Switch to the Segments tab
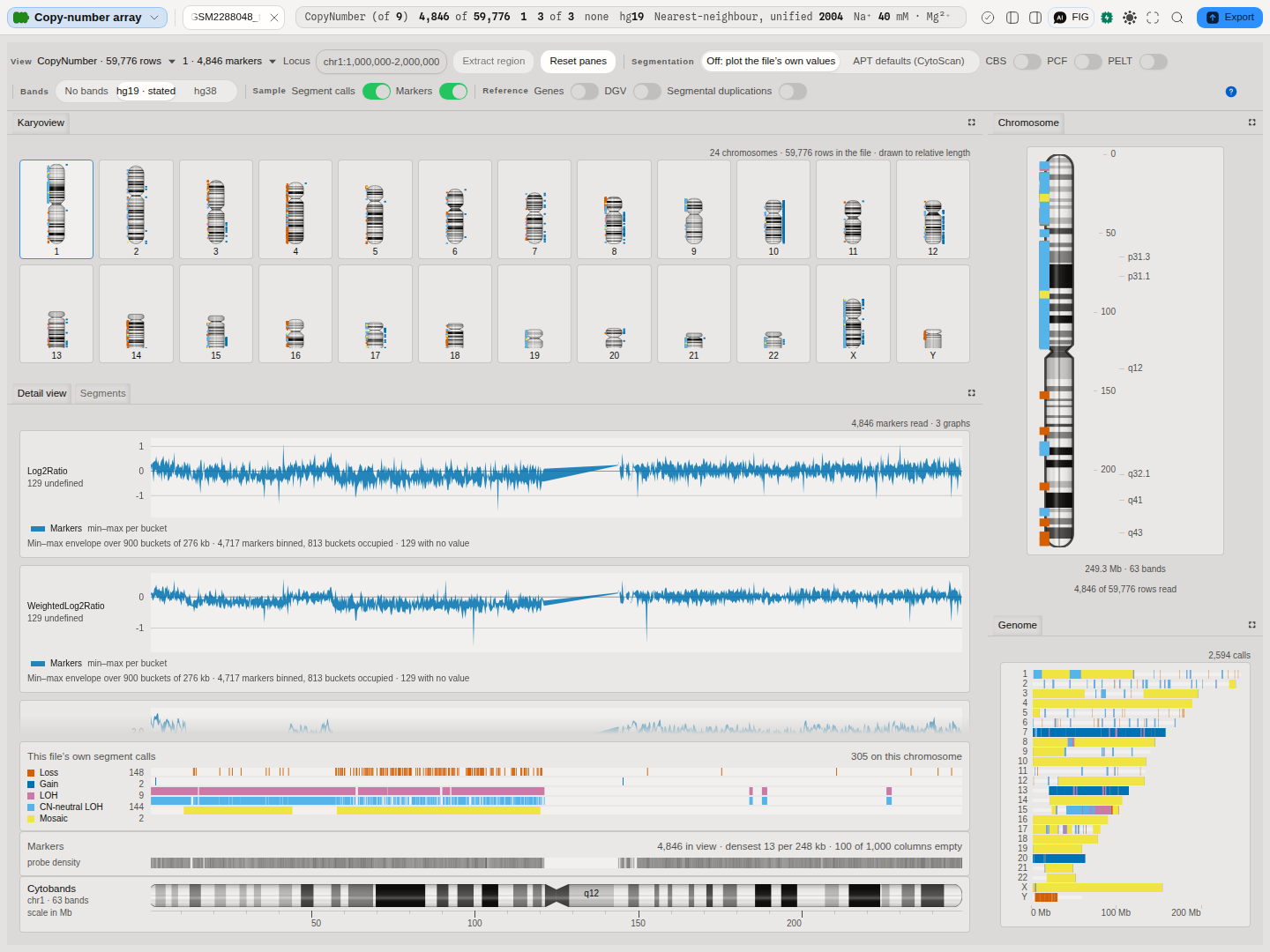This screenshot has height=952, width=1270. 102,393
